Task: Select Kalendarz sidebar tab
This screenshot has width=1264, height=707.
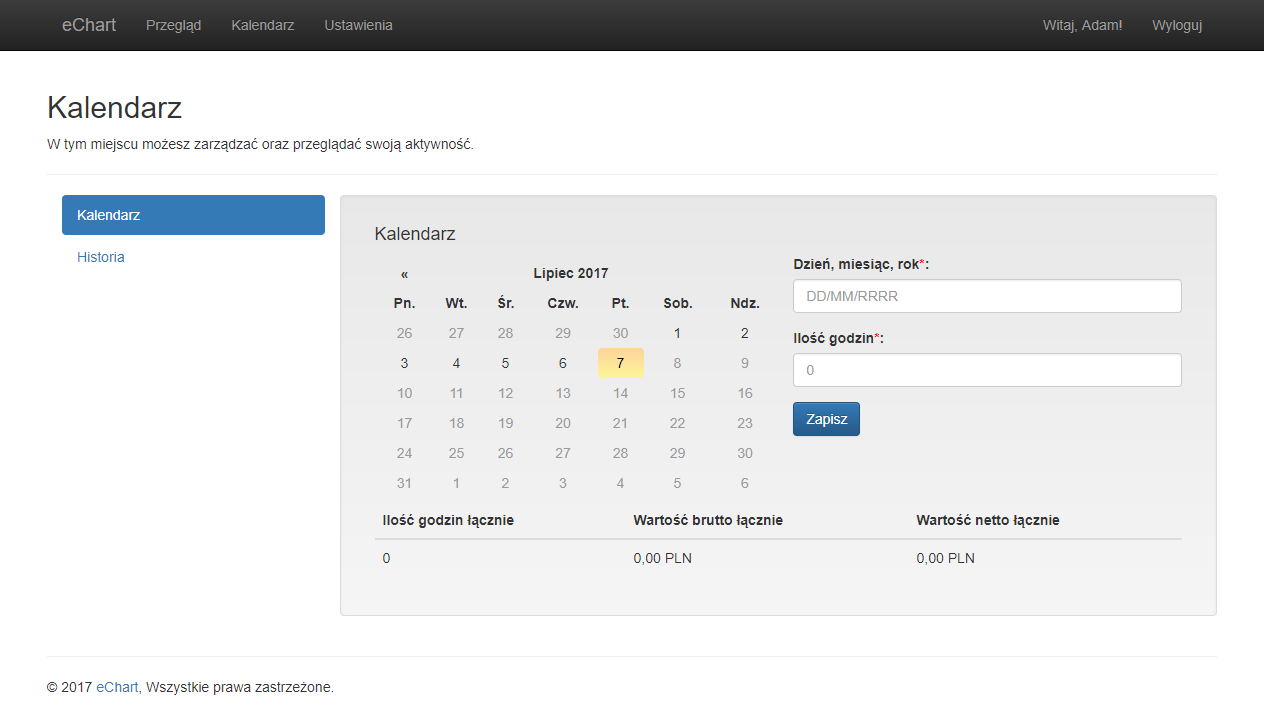Action: coord(193,215)
